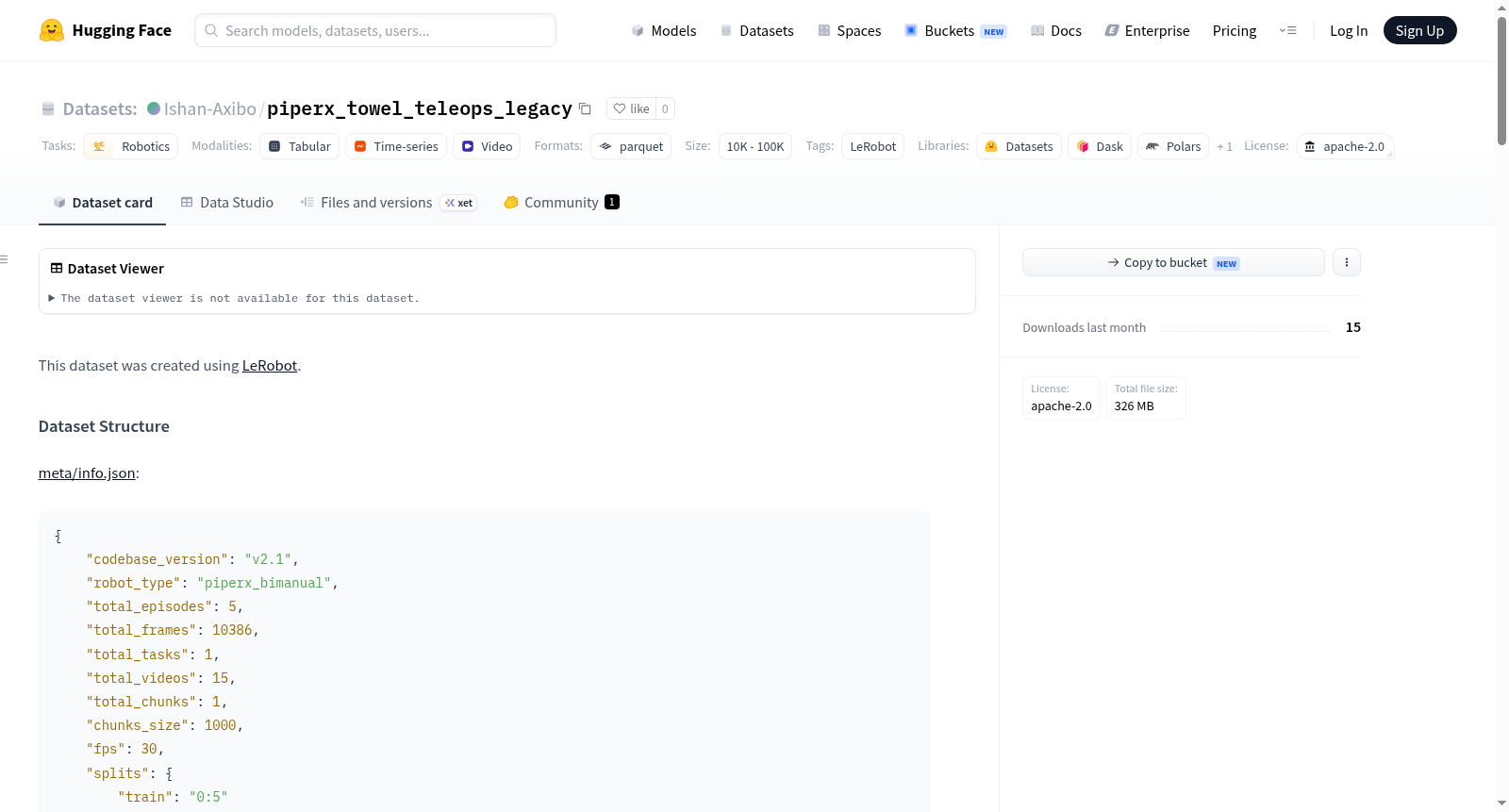Viewport: 1509px width, 812px height.
Task: Click the apache-2.0 license tag in header
Action: pyautogui.click(x=1345, y=146)
